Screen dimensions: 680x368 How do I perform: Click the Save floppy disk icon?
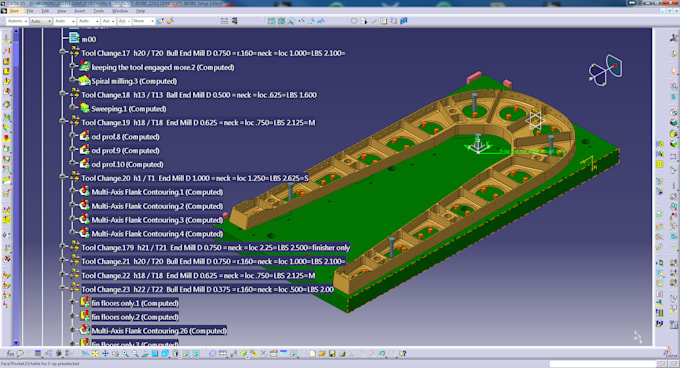[332, 354]
